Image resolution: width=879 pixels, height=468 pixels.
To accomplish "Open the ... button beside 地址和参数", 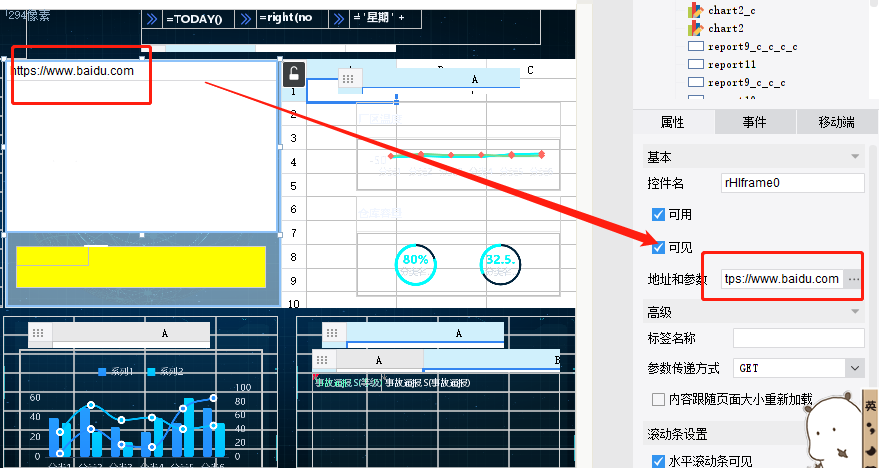I will point(853,279).
